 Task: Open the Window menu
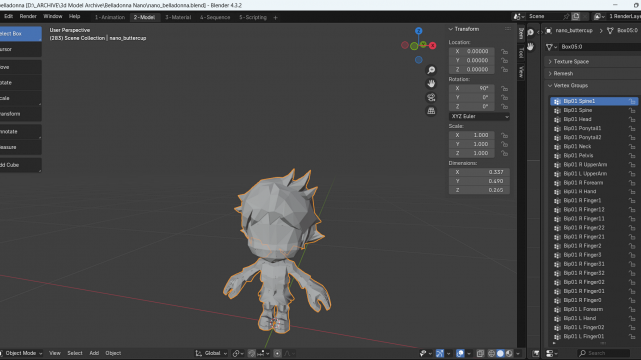pos(53,16)
